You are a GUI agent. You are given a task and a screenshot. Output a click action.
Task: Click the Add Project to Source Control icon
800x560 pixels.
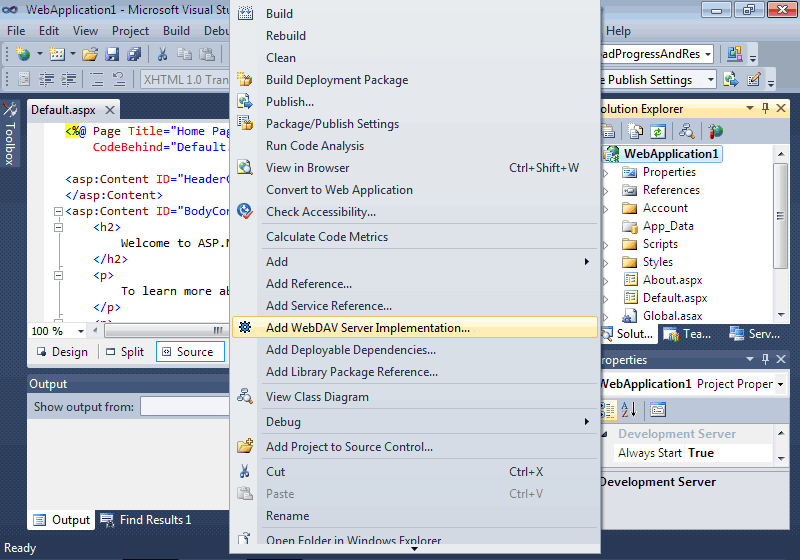[x=245, y=446]
